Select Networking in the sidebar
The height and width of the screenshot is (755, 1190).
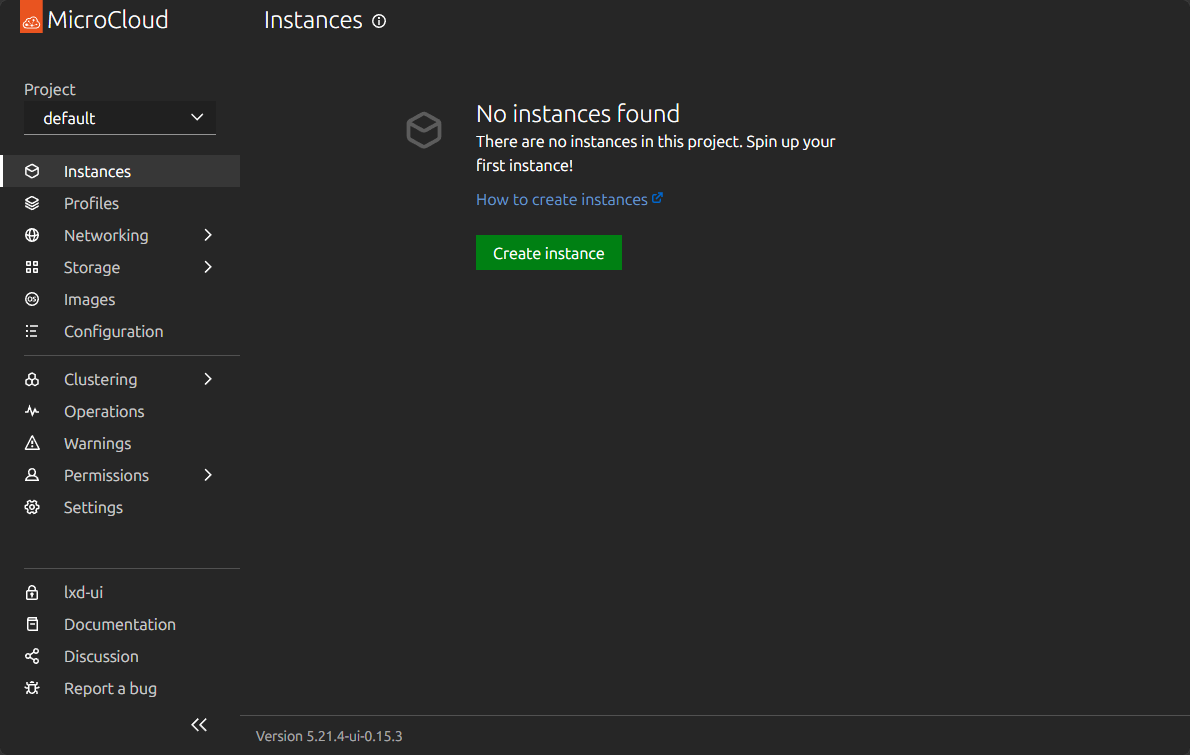pos(121,235)
